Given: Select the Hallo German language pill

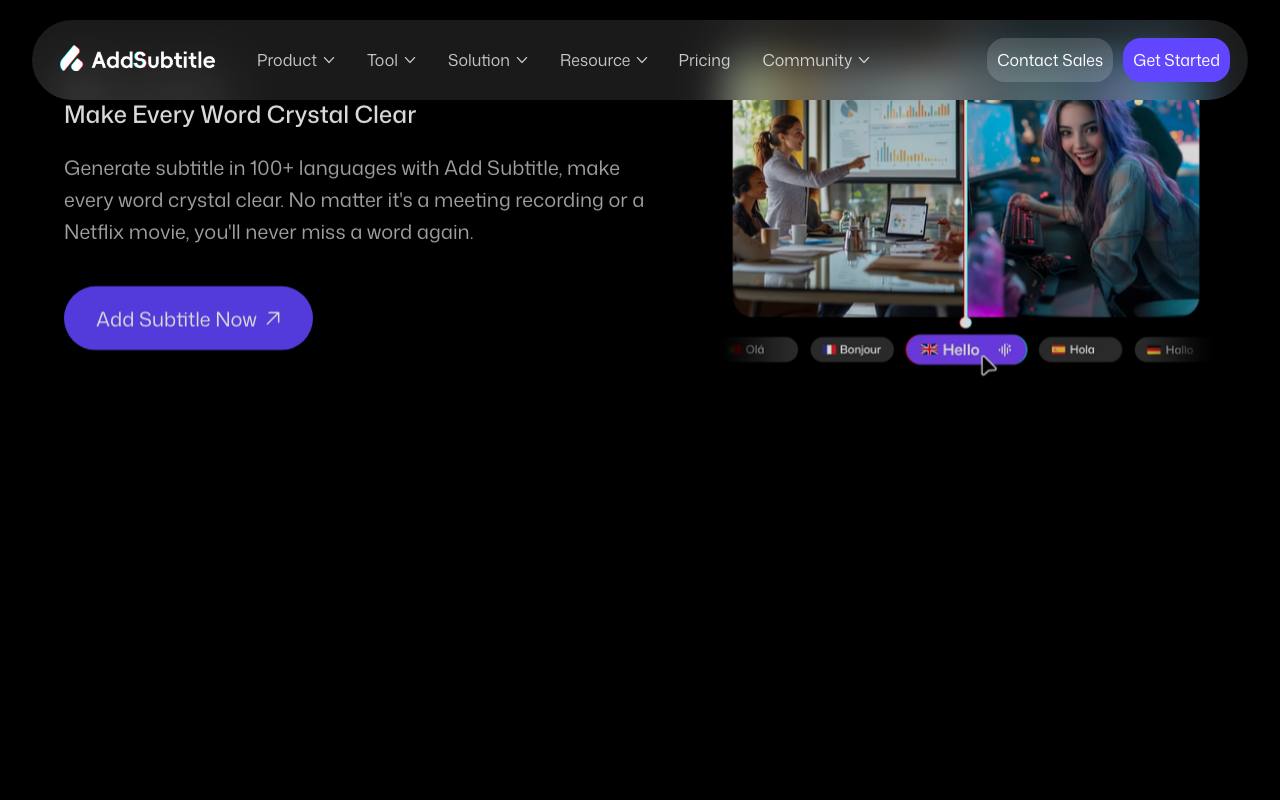Looking at the screenshot, I should click(1172, 350).
